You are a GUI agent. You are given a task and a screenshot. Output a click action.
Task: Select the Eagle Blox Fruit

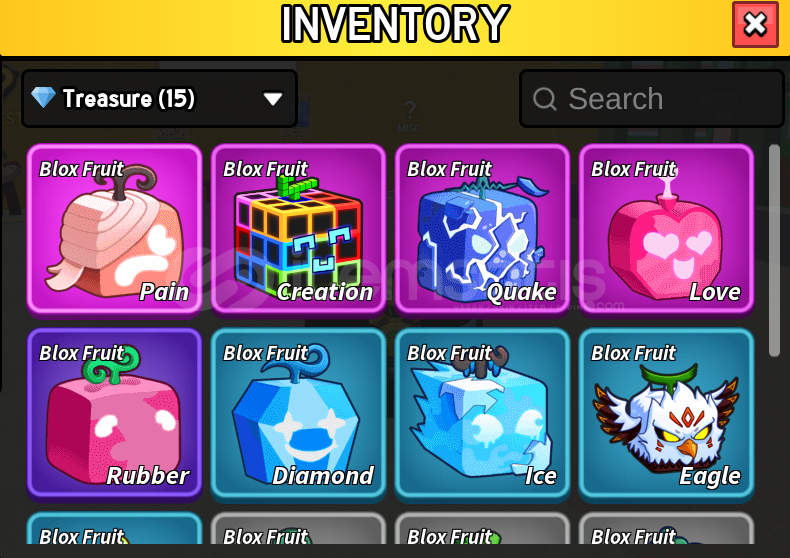666,413
